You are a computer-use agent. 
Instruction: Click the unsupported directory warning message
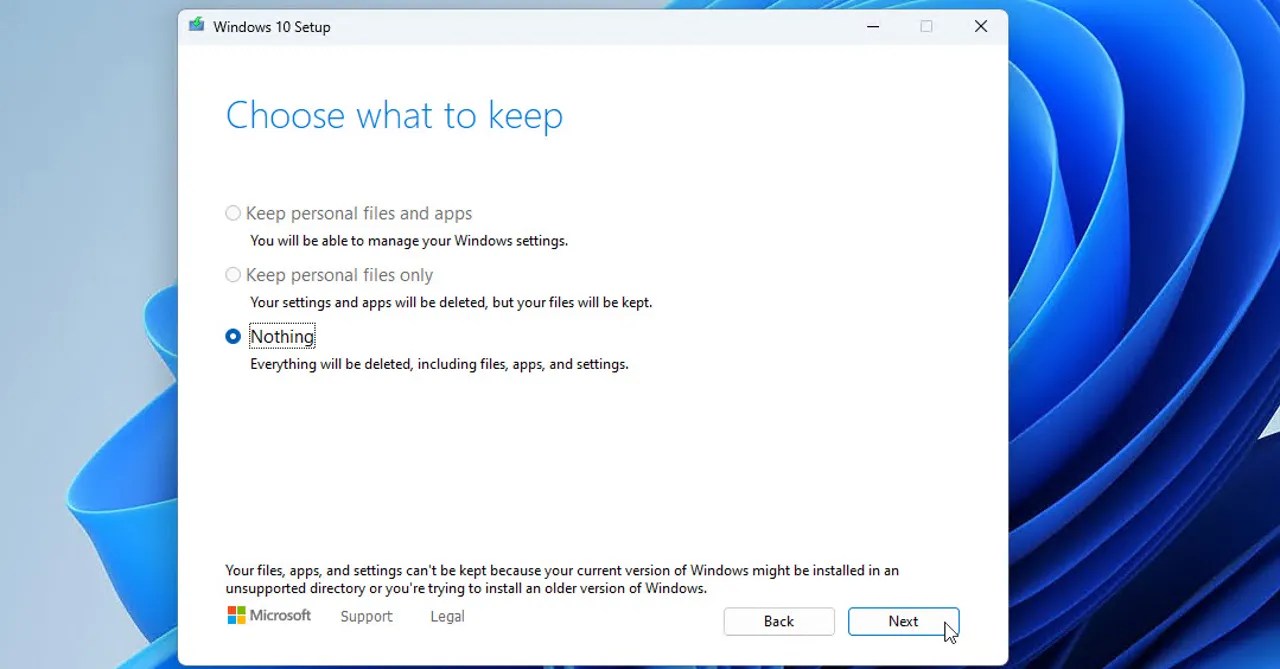point(562,580)
